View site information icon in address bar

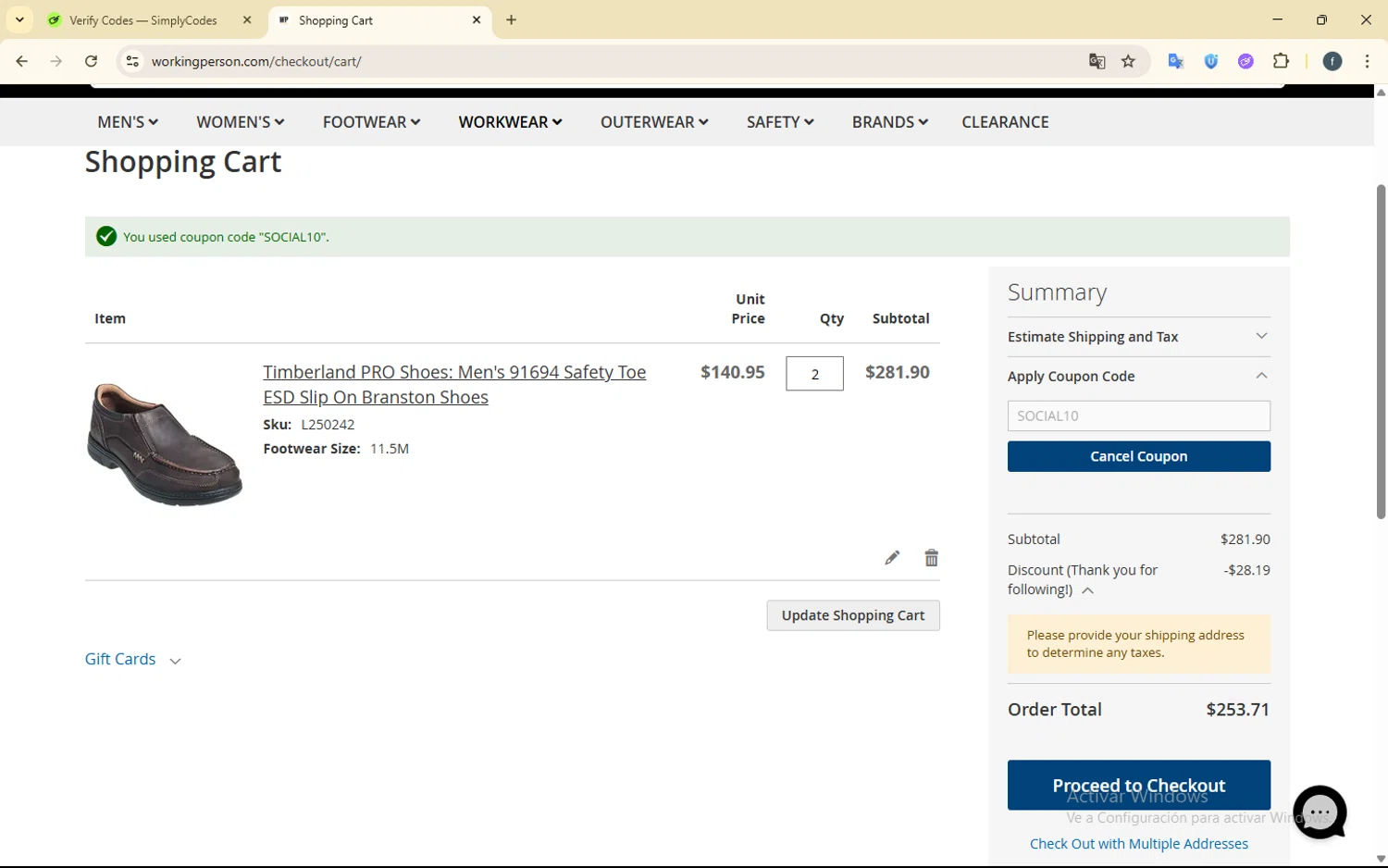coord(132,61)
